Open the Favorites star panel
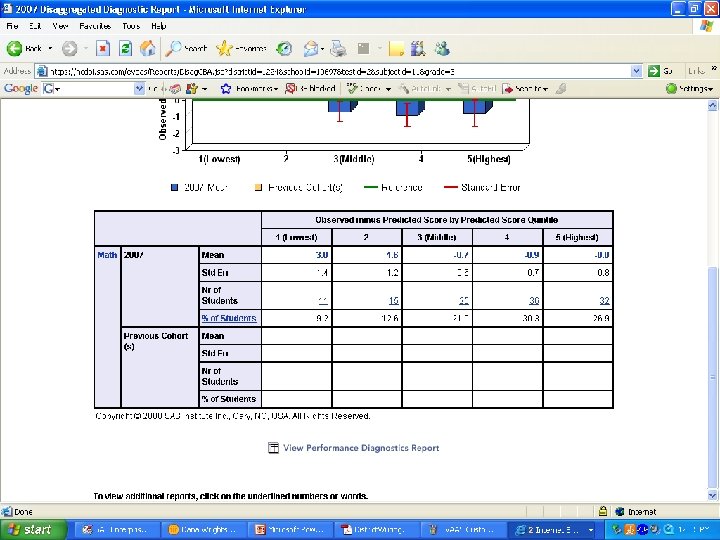 click(x=242, y=48)
